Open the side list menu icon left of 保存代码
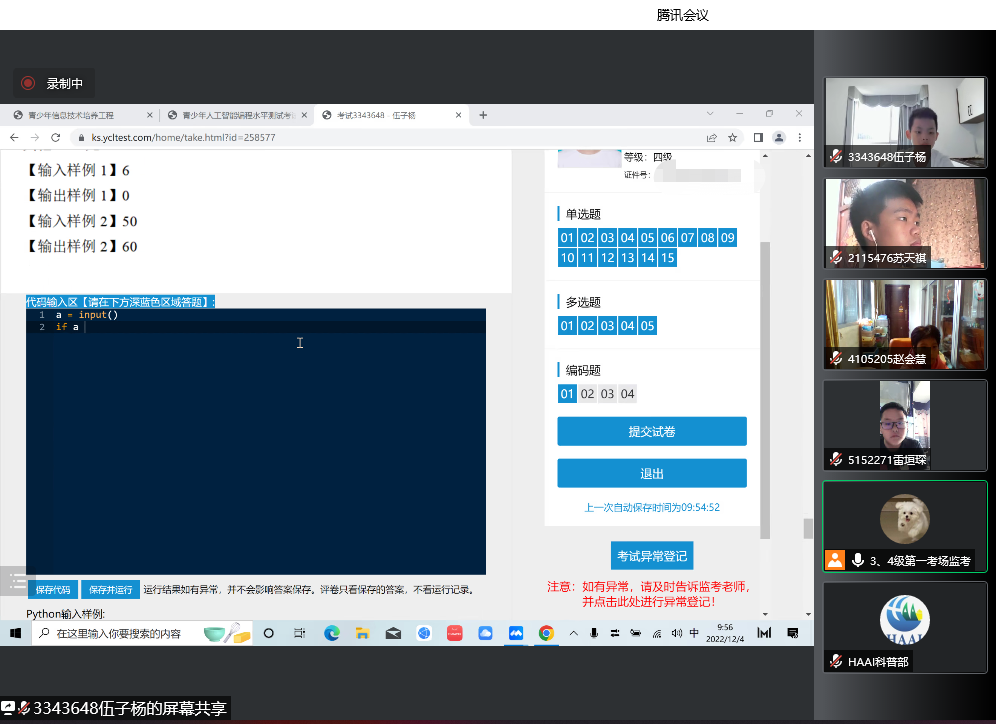Viewport: 996px width, 724px height. tap(18, 580)
